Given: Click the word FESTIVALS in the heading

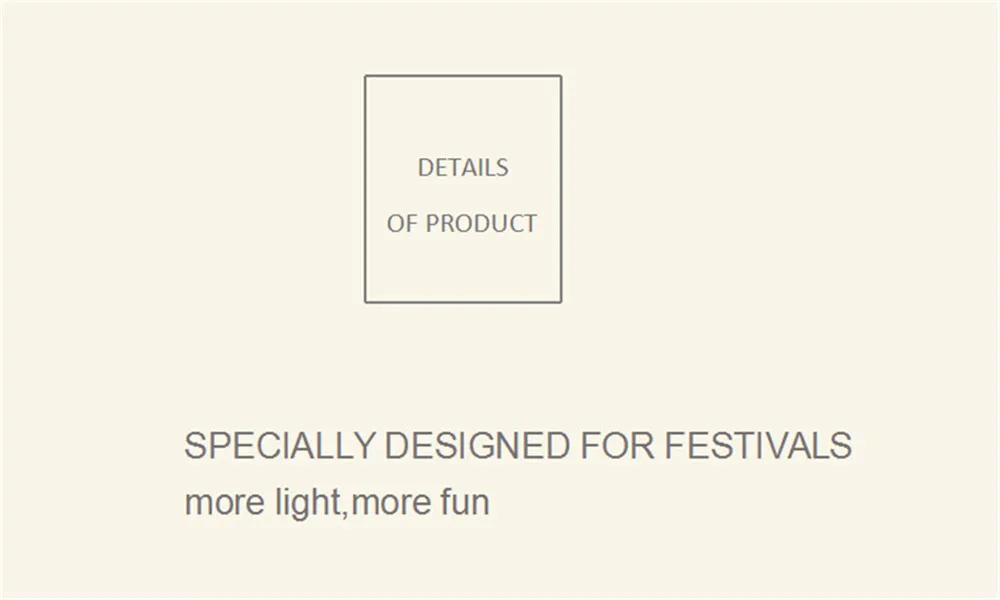Looking at the screenshot, I should coord(758,445).
